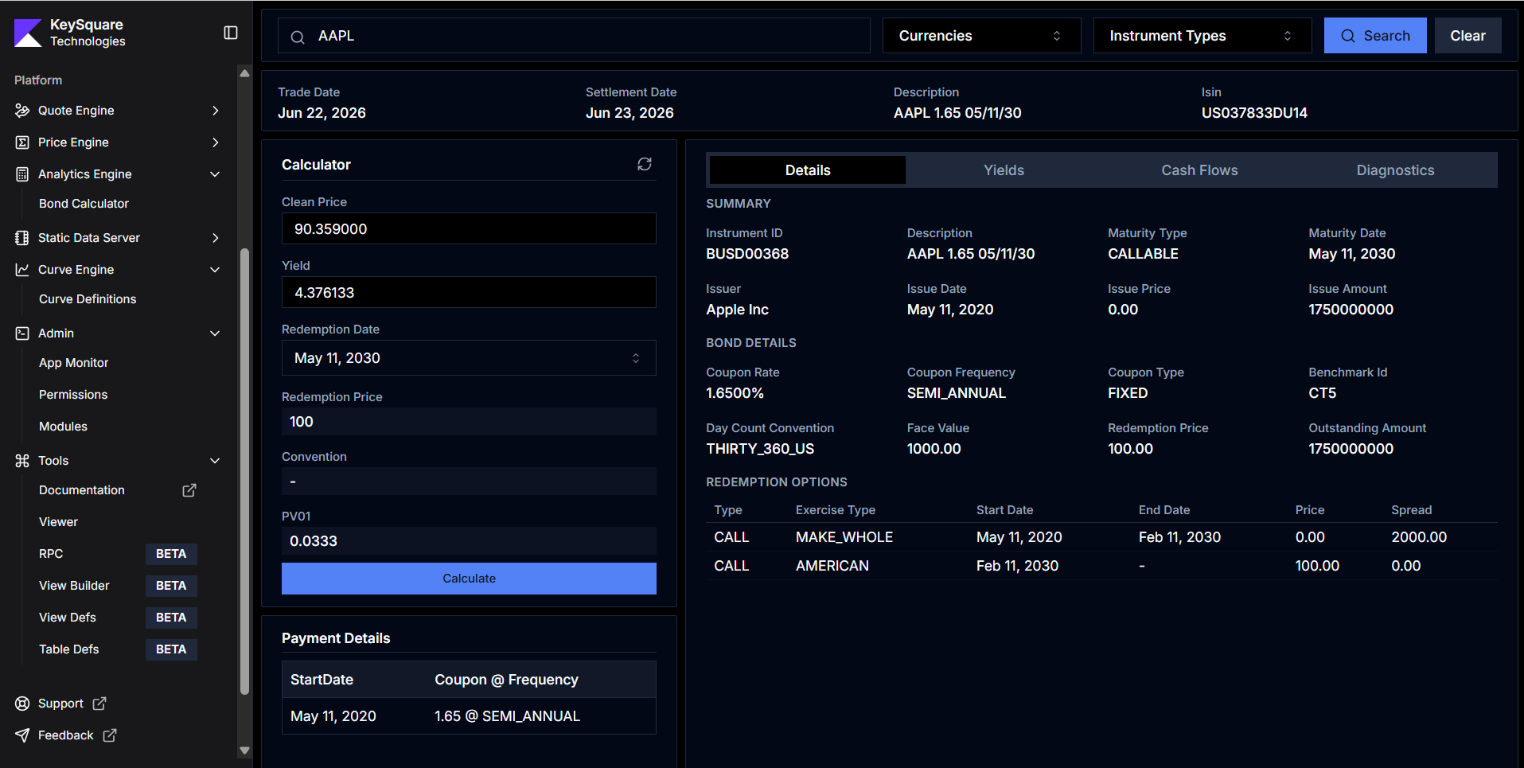Image resolution: width=1524 pixels, height=768 pixels.
Task: Open the Instrument Types dropdown
Action: (x=1202, y=36)
